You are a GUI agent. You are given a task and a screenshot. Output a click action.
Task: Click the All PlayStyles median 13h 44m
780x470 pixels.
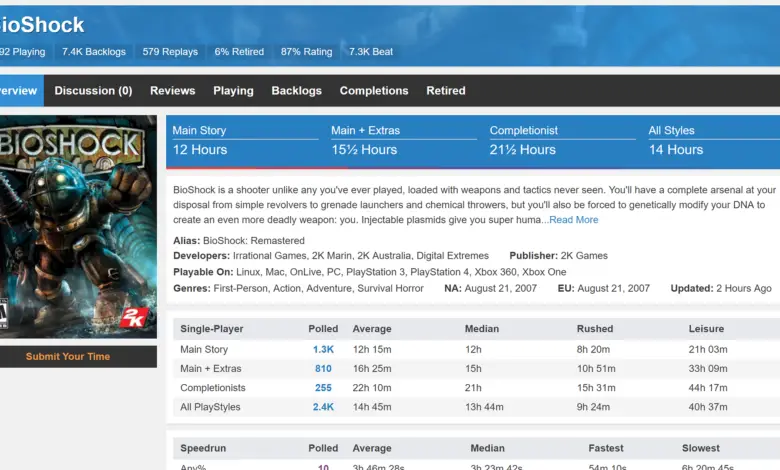[x=485, y=407]
